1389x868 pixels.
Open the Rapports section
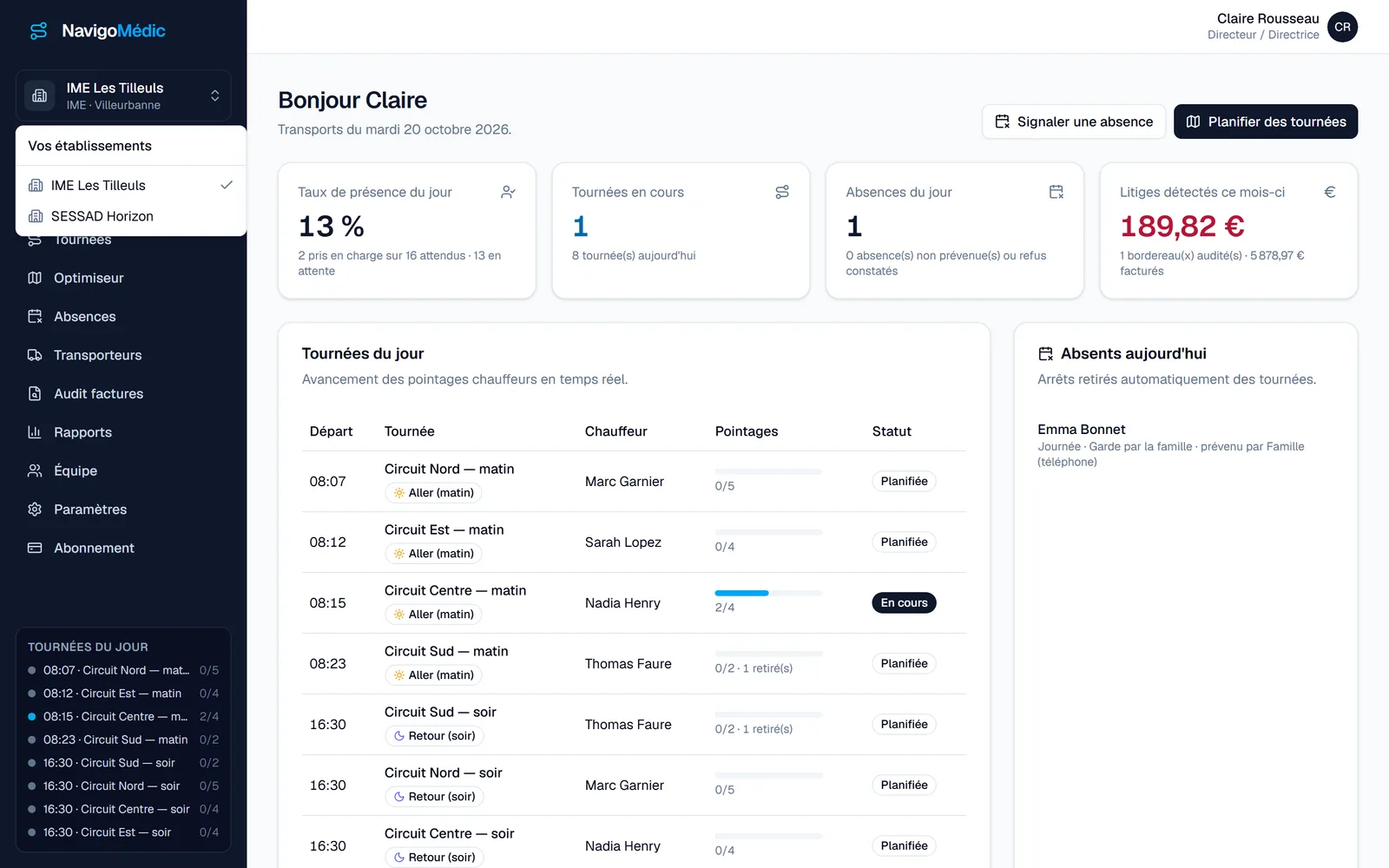pos(123,432)
